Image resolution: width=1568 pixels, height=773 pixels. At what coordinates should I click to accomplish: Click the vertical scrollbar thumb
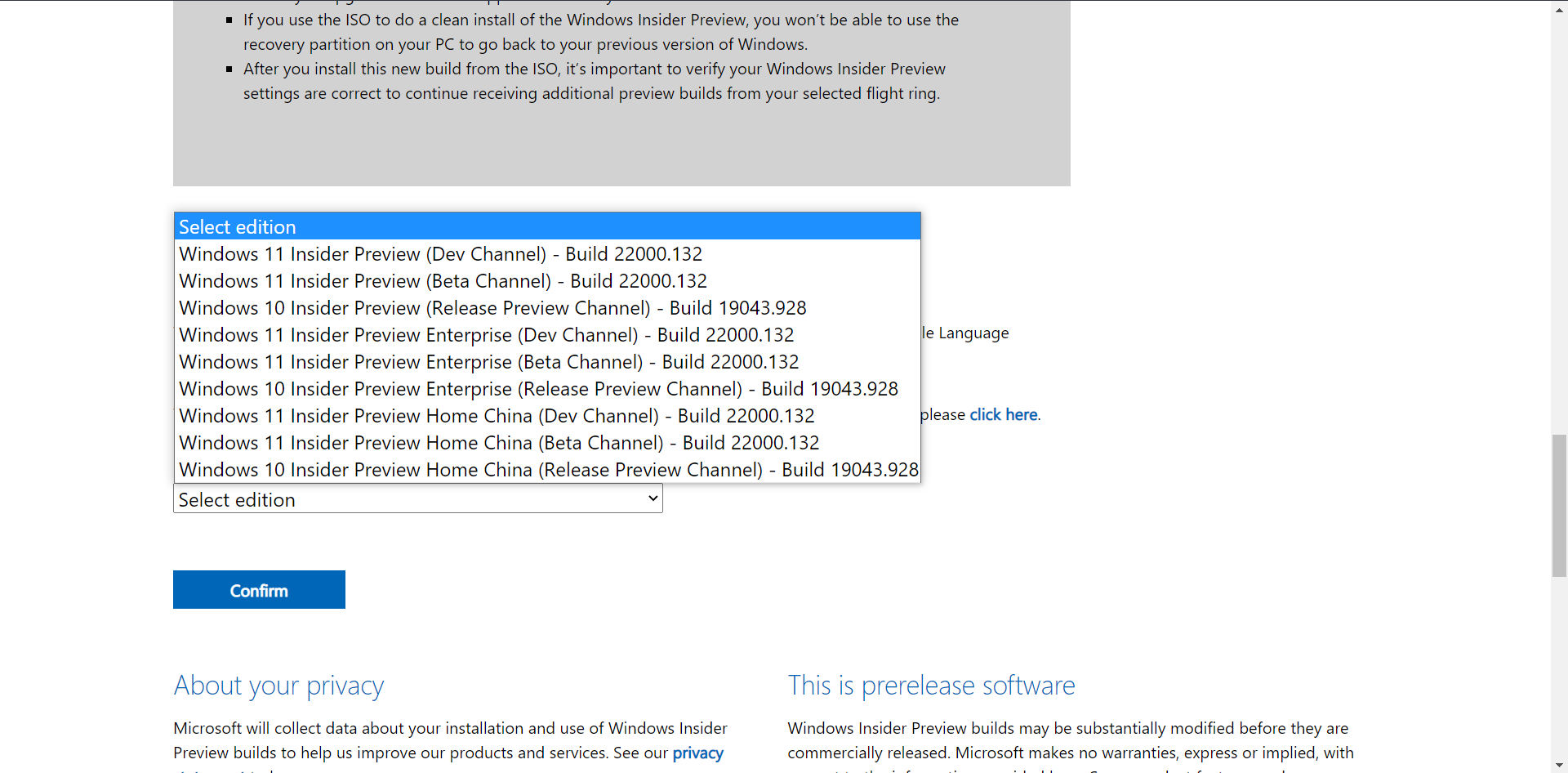click(1559, 507)
